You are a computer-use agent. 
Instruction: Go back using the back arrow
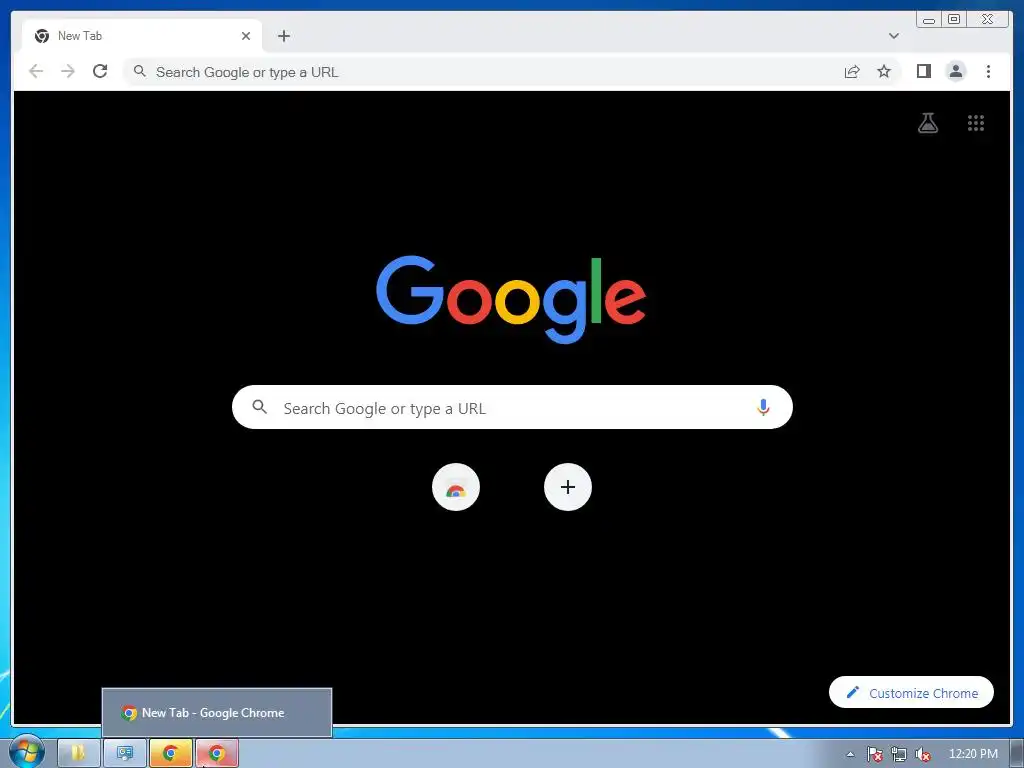(x=36, y=71)
